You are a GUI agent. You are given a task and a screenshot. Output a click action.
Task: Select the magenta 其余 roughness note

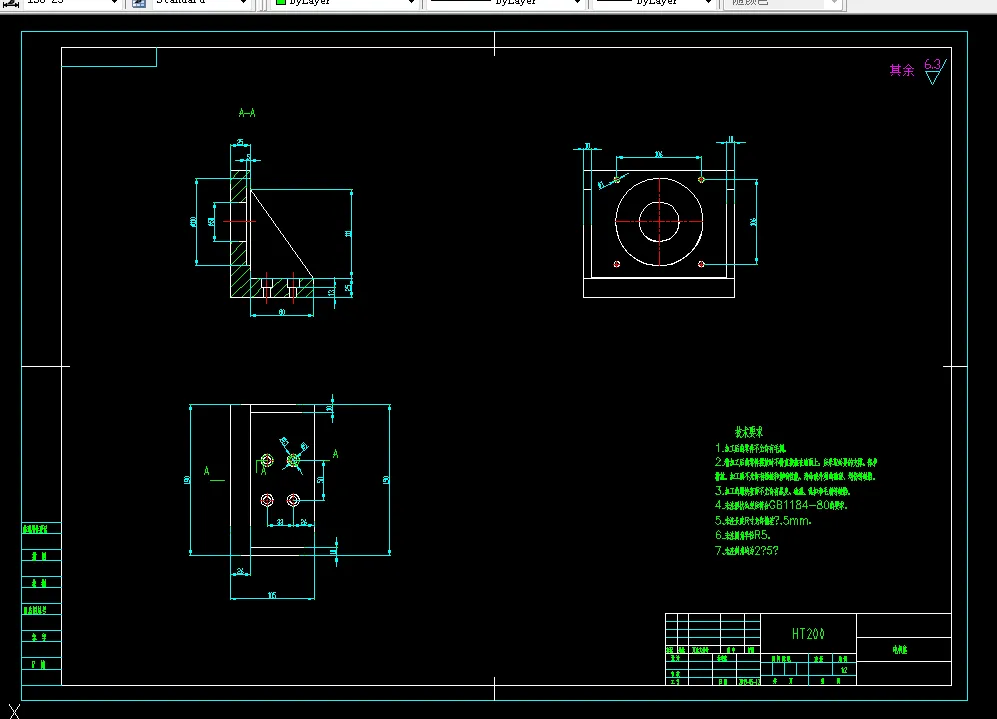[902, 70]
